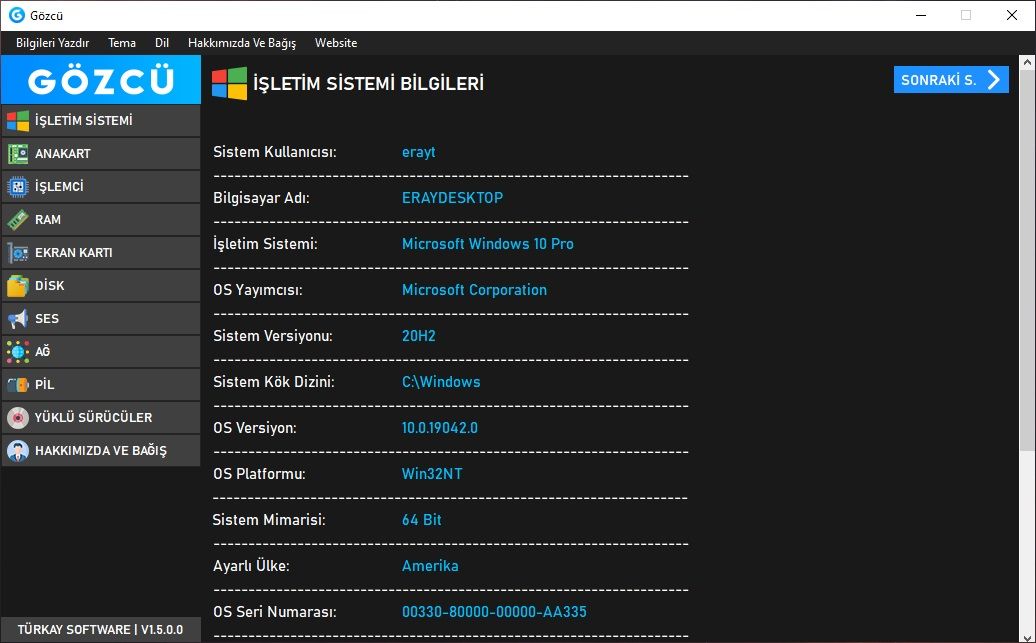The height and width of the screenshot is (643, 1036).
Task: Open the ANAKART section
Action: [x=101, y=154]
